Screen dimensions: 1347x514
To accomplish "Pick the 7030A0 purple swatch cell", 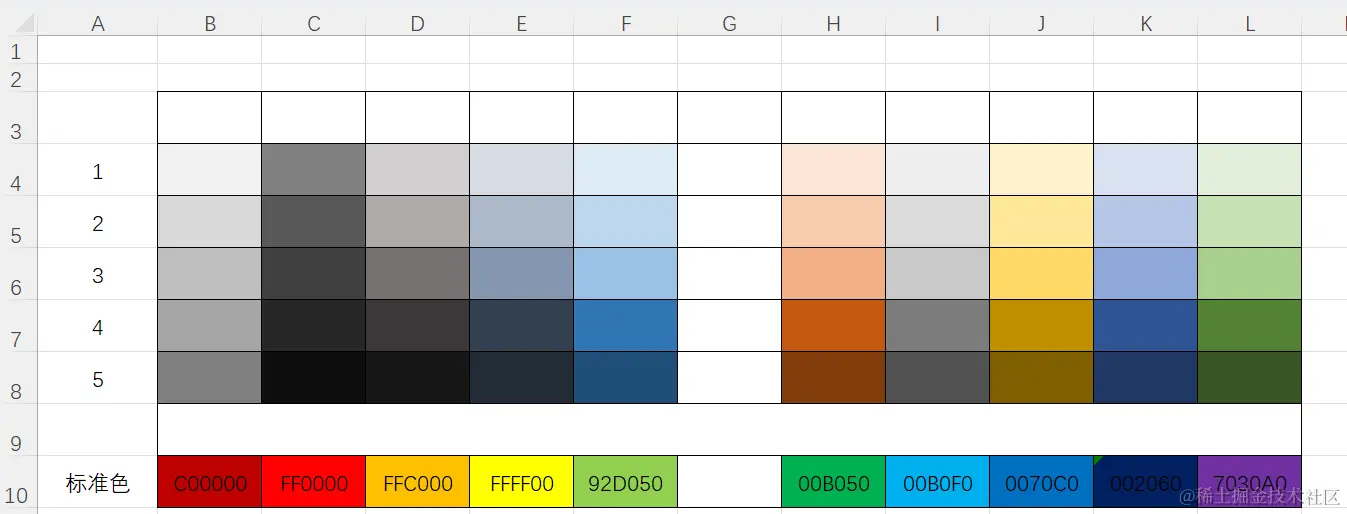I will 1250,483.
